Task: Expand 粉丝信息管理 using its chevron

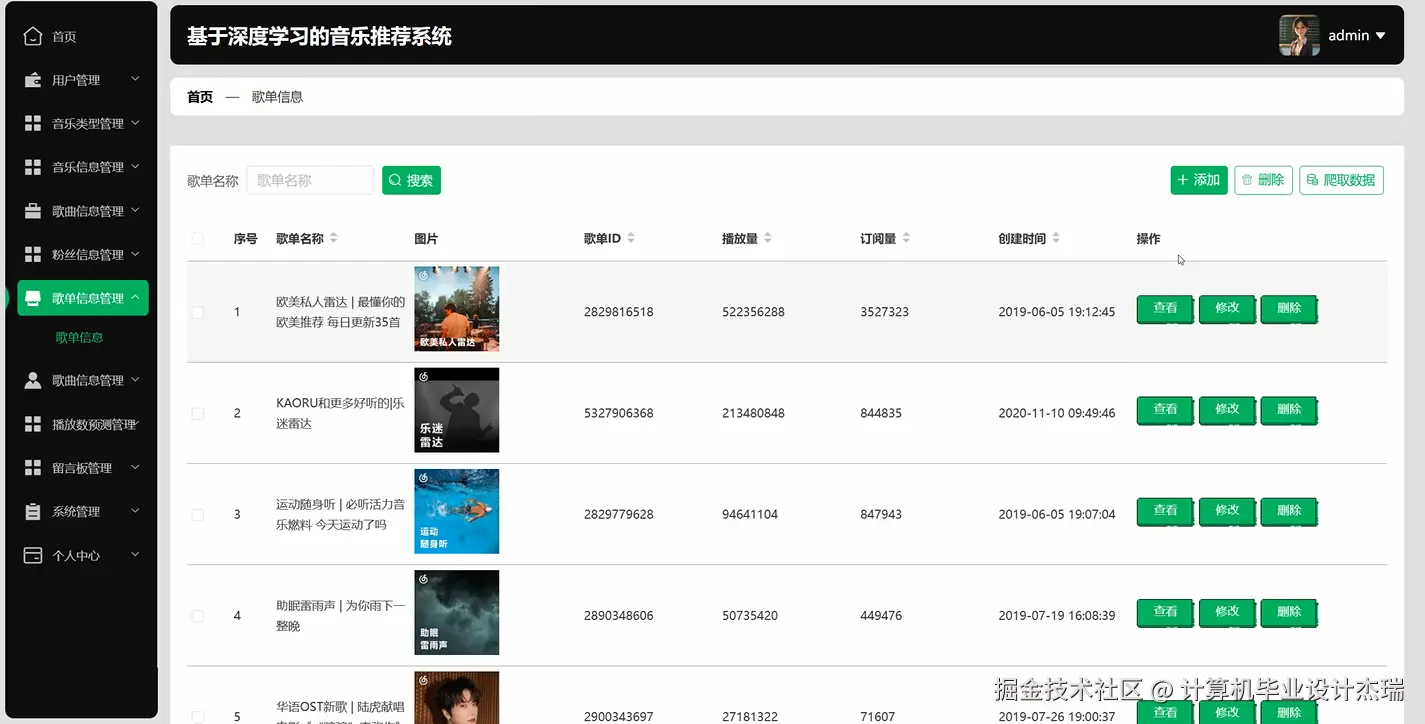Action: (x=136, y=254)
